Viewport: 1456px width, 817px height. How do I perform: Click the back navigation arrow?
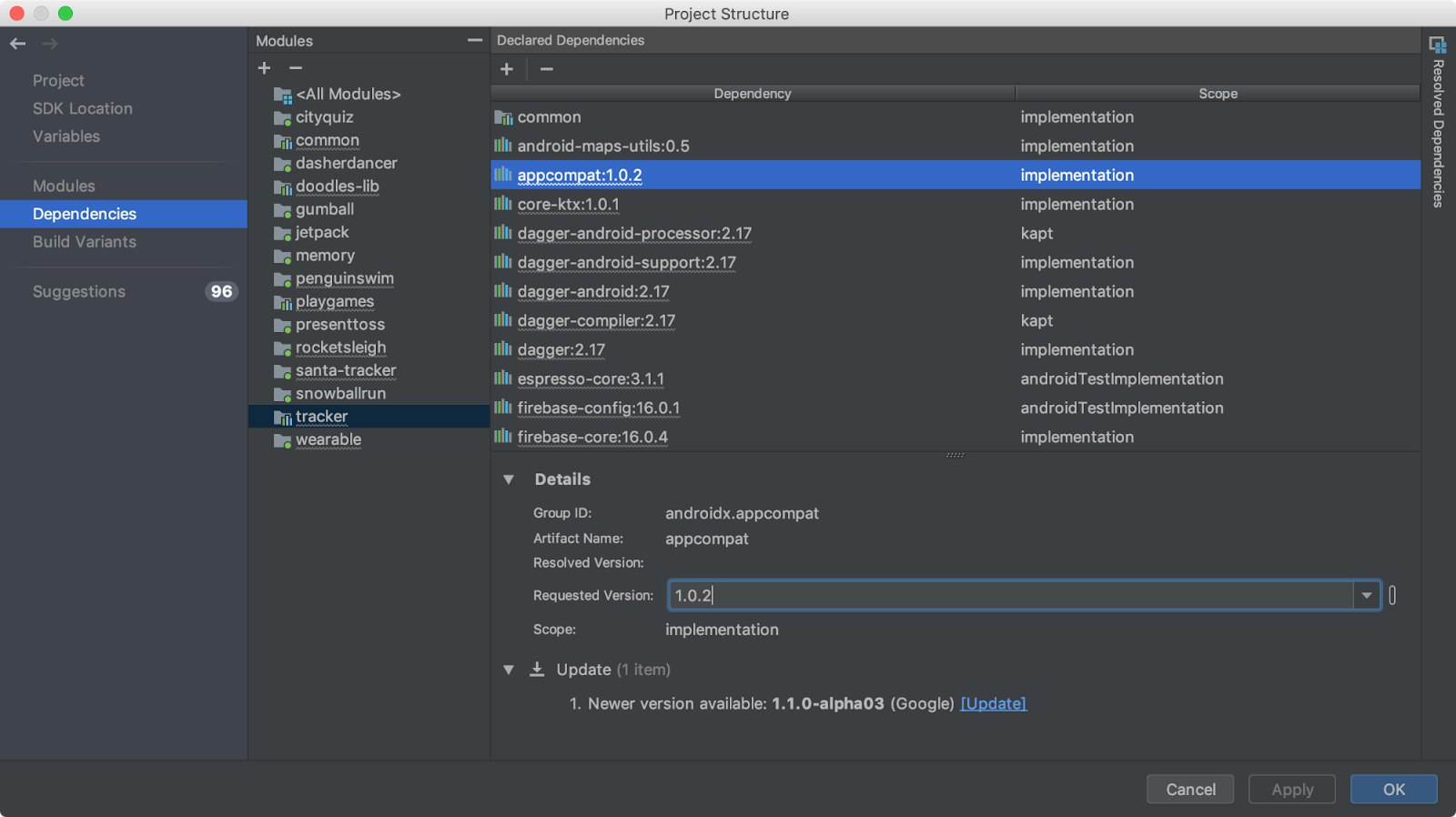pyautogui.click(x=18, y=44)
